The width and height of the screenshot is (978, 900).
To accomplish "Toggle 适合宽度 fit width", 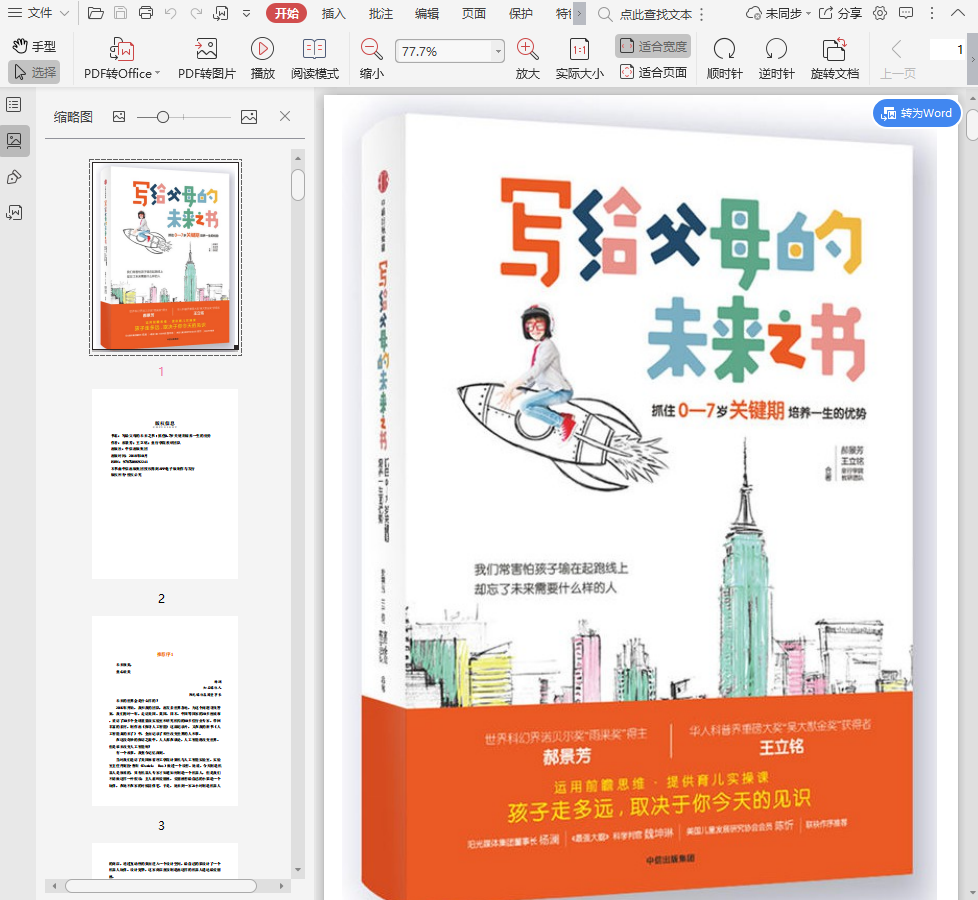I will pos(653,46).
